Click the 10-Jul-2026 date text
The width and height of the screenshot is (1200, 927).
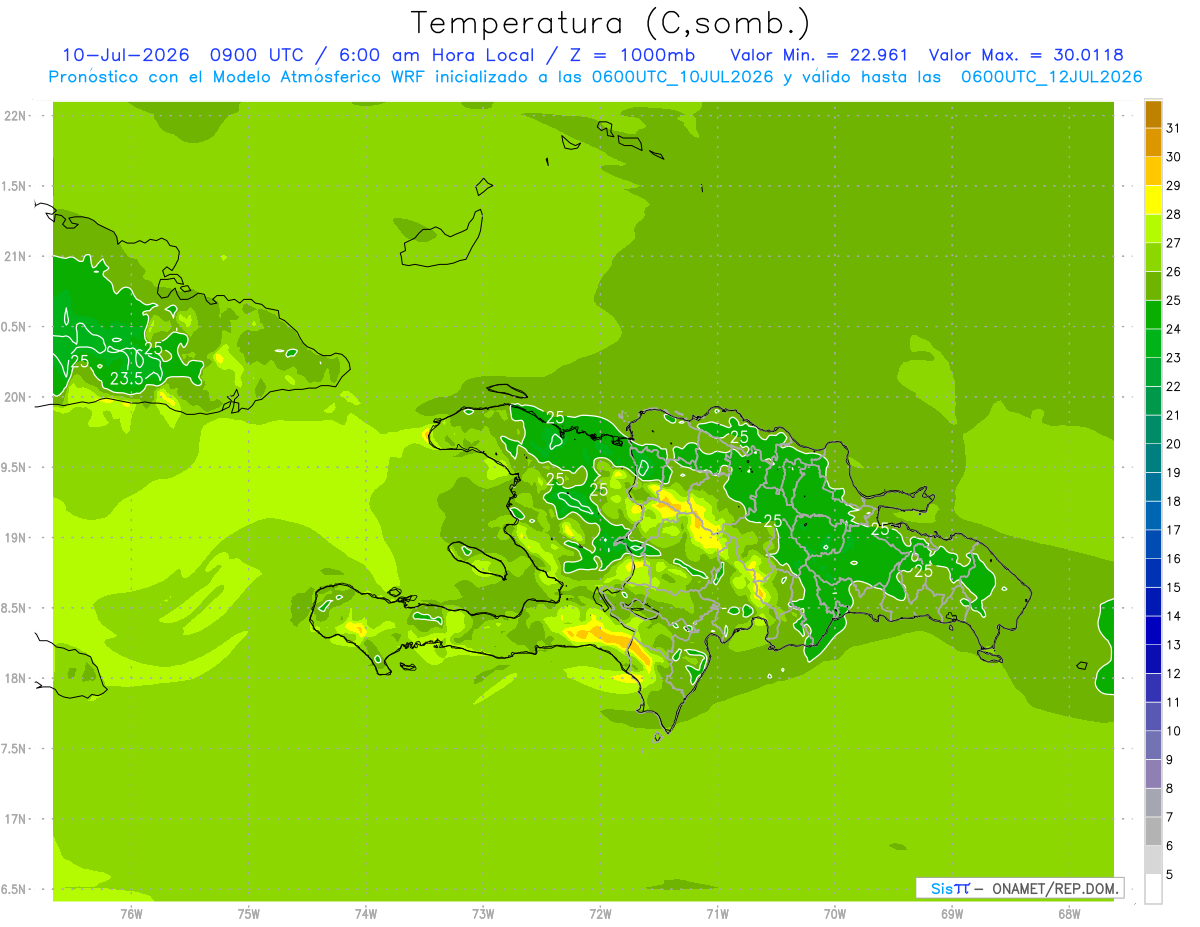pos(126,55)
